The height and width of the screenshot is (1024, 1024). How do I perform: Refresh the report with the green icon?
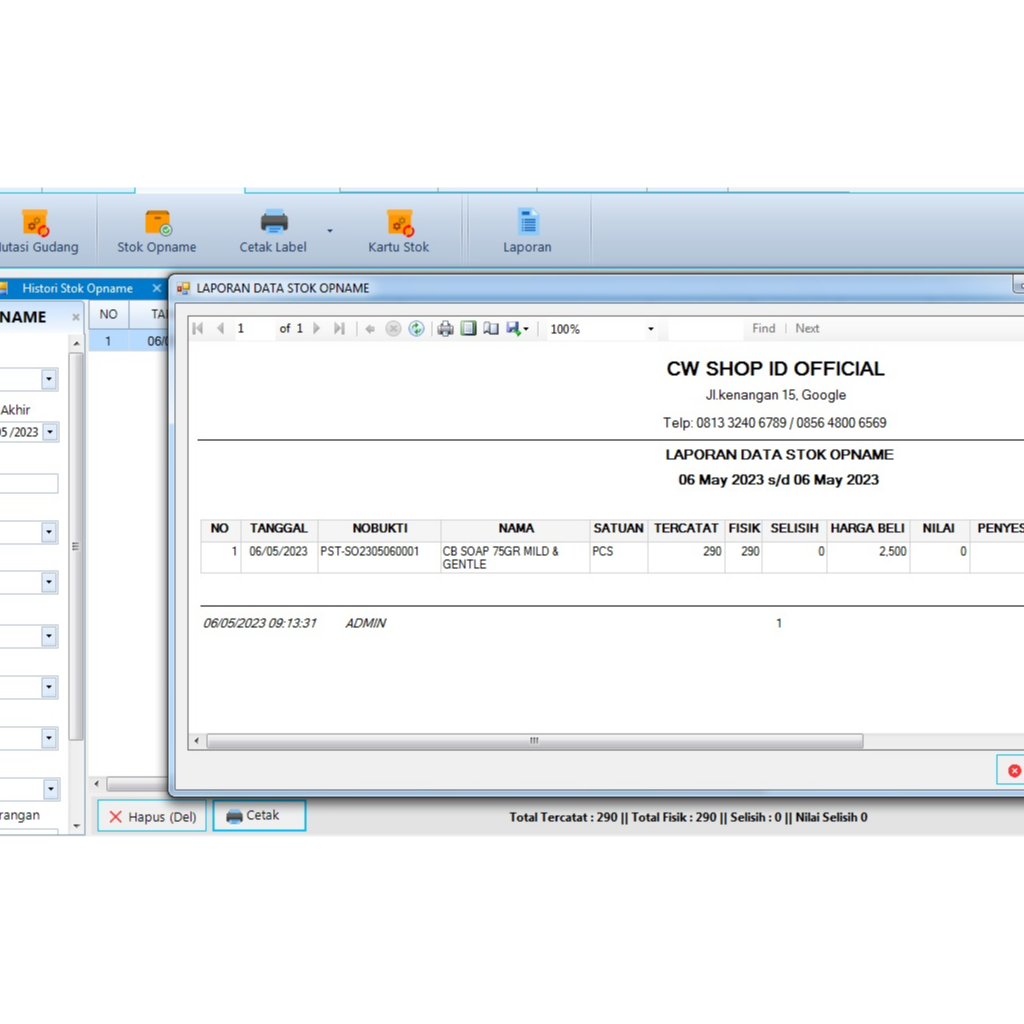coord(416,329)
